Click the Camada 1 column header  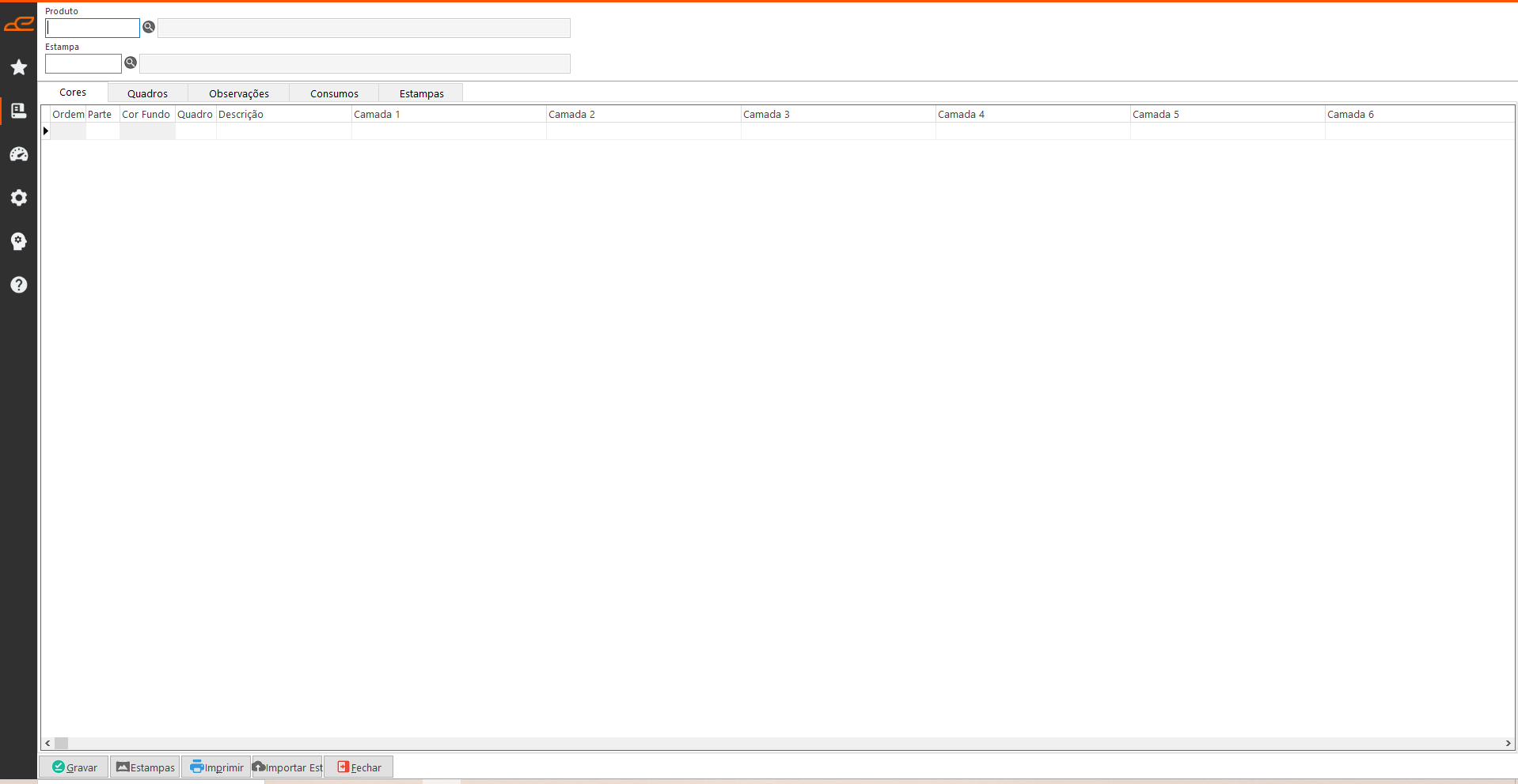pyautogui.click(x=448, y=115)
